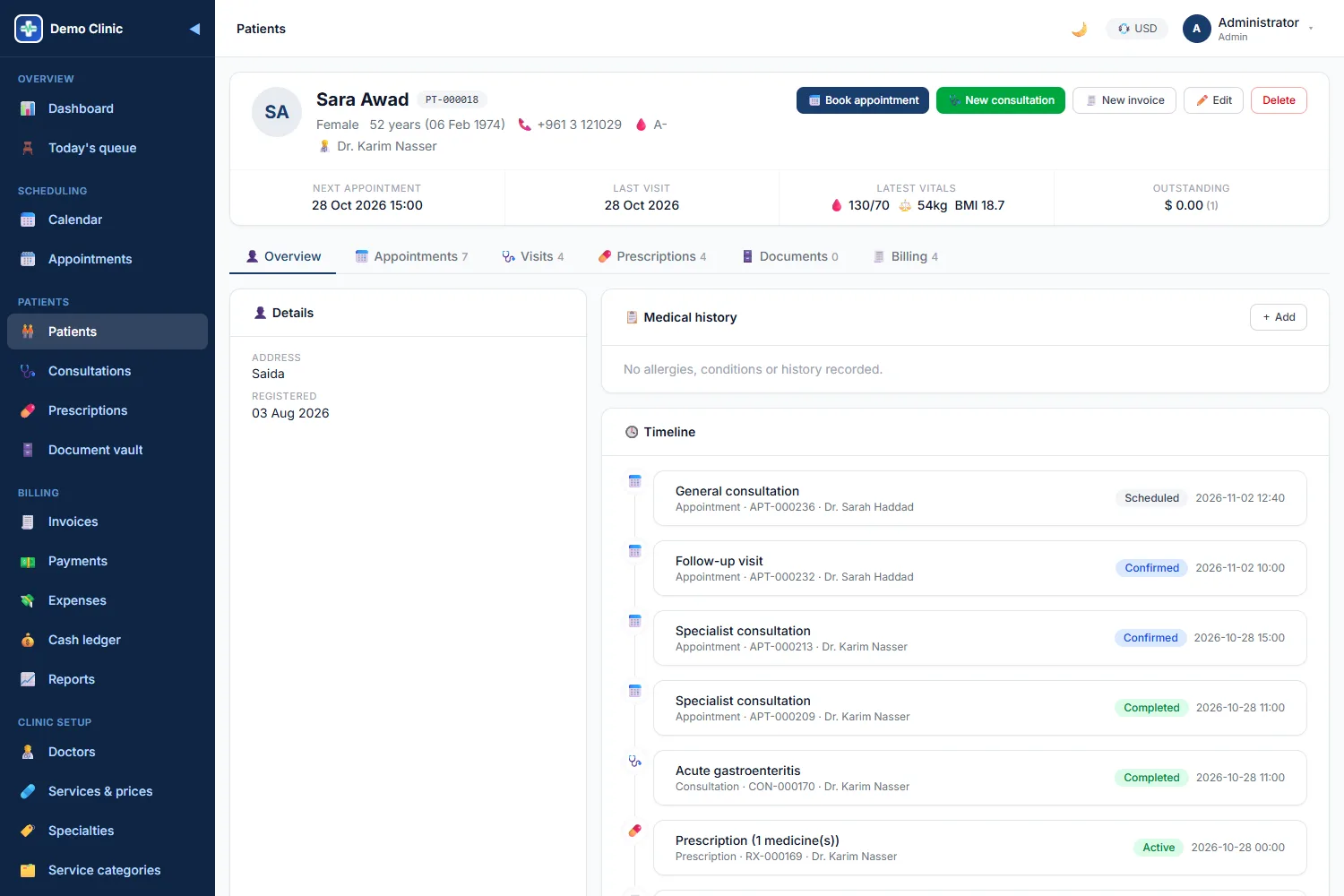Click the phone number +961 3 121029
The width and height of the screenshot is (1344, 896).
pos(579,125)
